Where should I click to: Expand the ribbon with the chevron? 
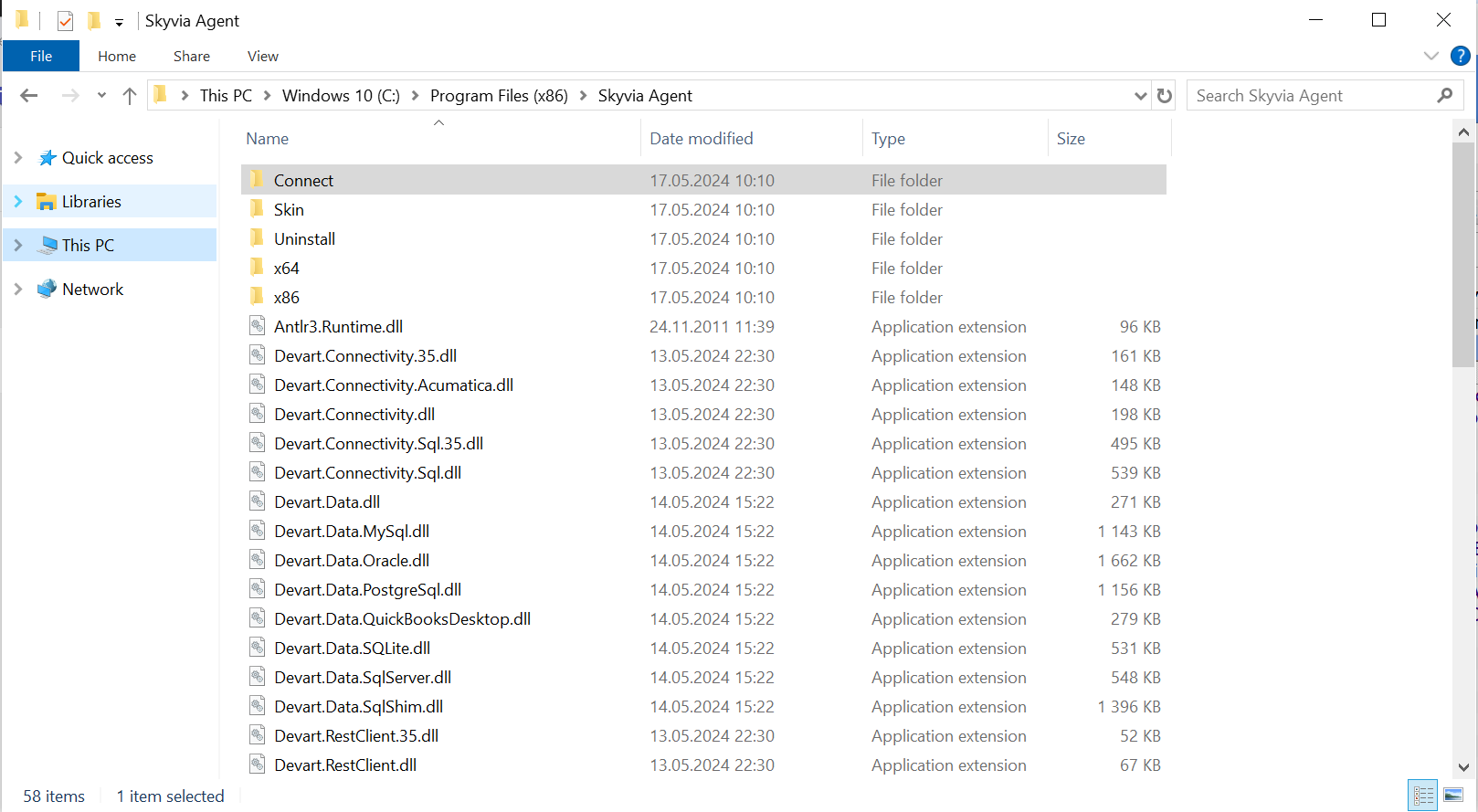1430,56
